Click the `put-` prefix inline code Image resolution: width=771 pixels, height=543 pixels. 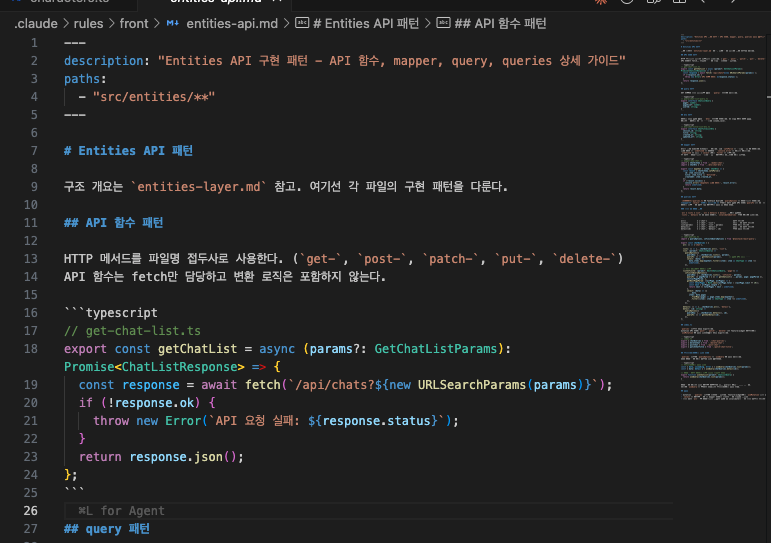tap(516, 259)
